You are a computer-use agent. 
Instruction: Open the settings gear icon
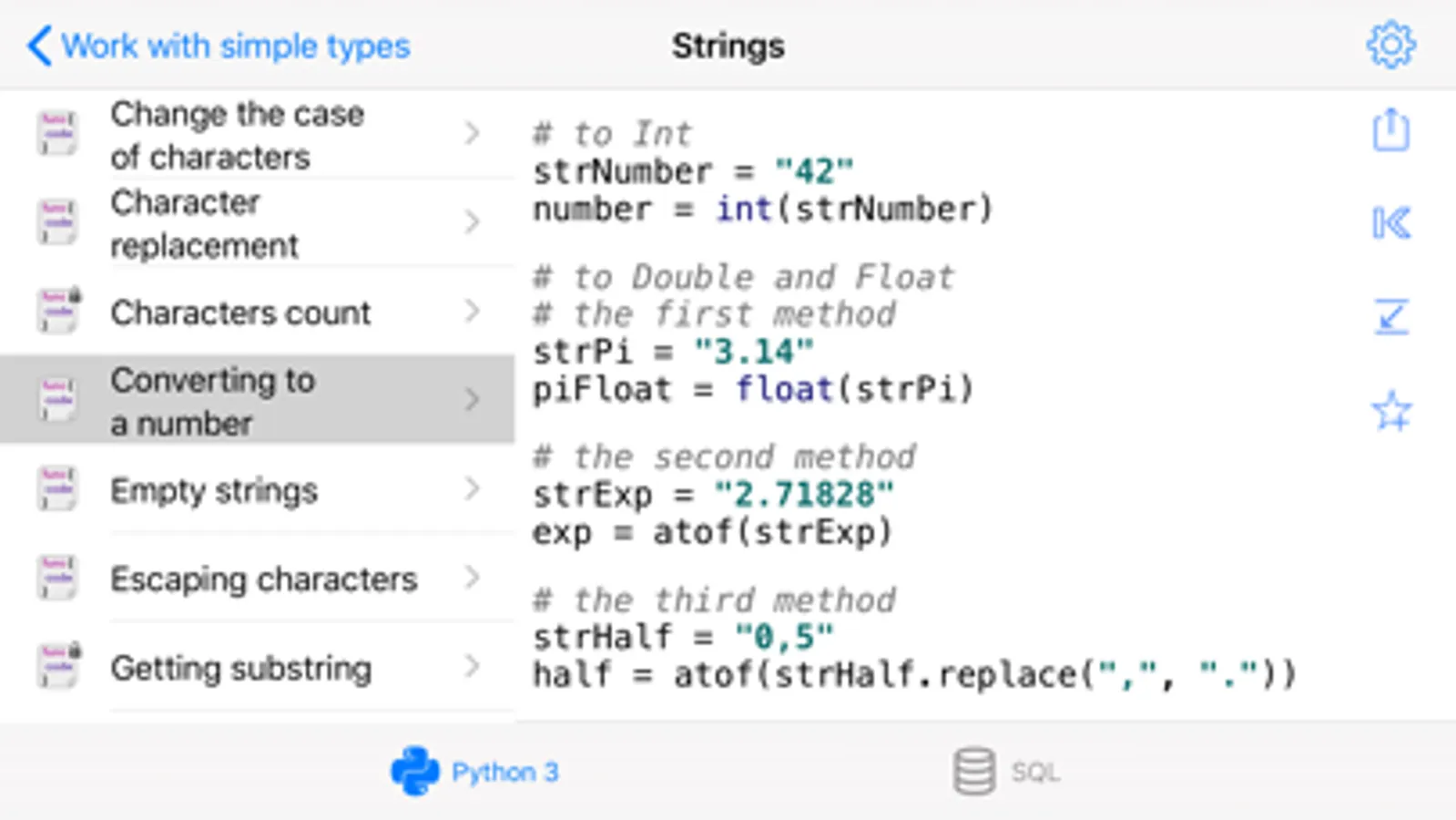(x=1390, y=45)
